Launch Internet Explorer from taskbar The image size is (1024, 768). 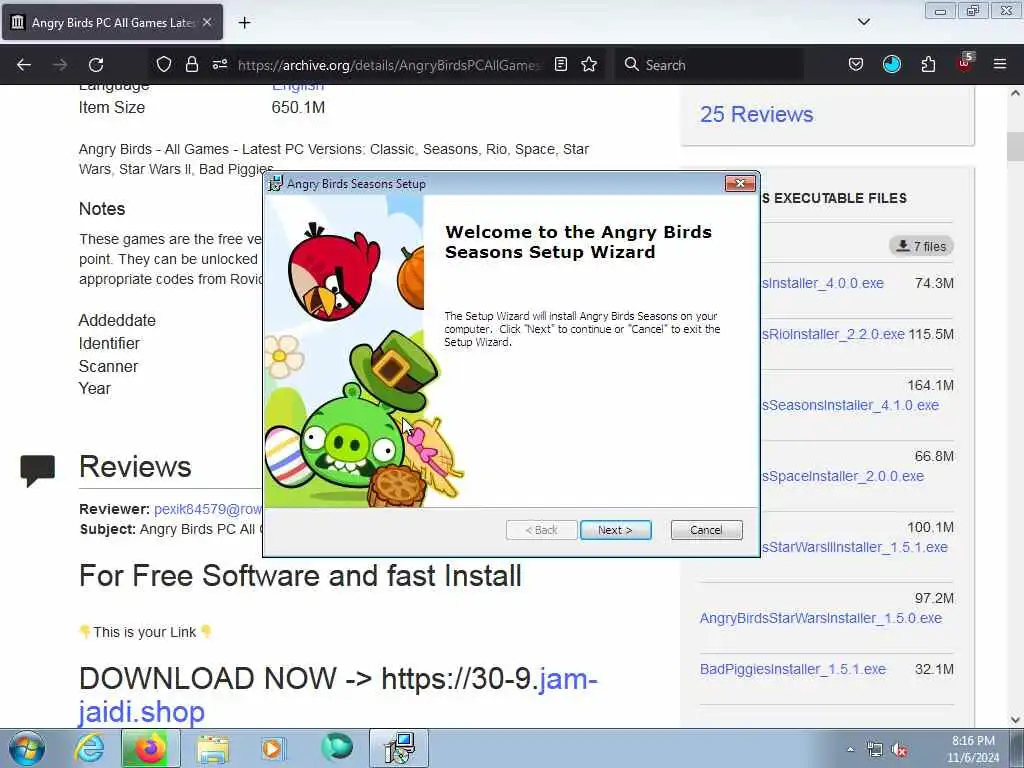pyautogui.click(x=89, y=748)
